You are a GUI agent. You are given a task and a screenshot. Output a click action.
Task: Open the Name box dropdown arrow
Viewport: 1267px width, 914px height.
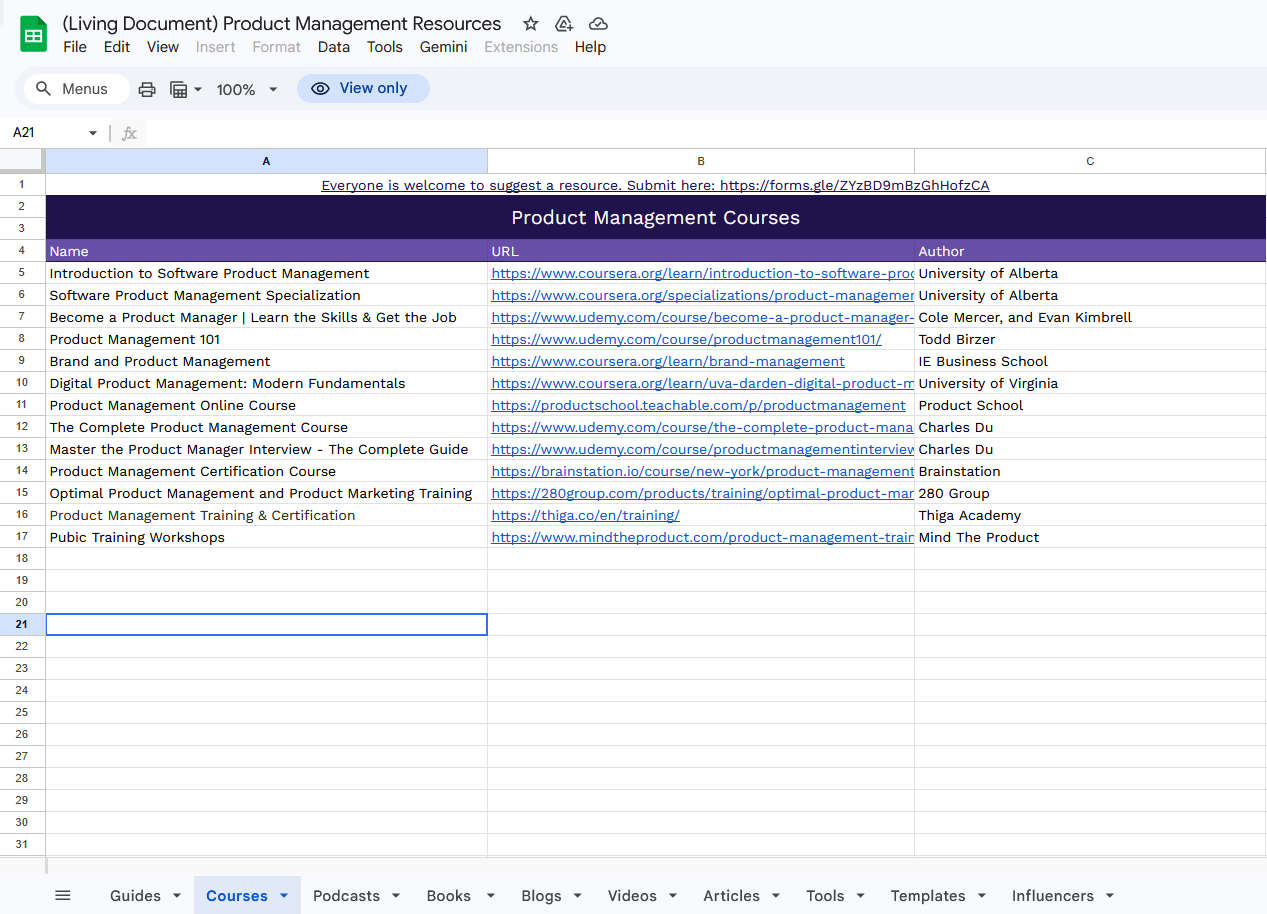coord(93,133)
